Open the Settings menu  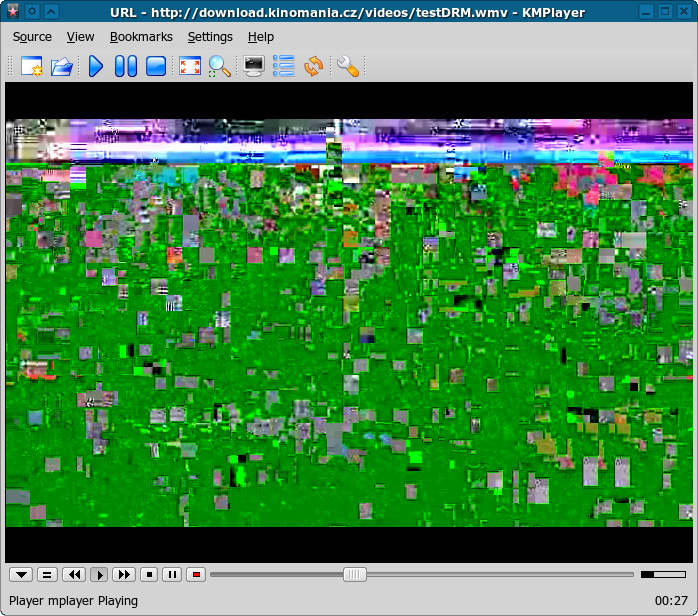(210, 37)
